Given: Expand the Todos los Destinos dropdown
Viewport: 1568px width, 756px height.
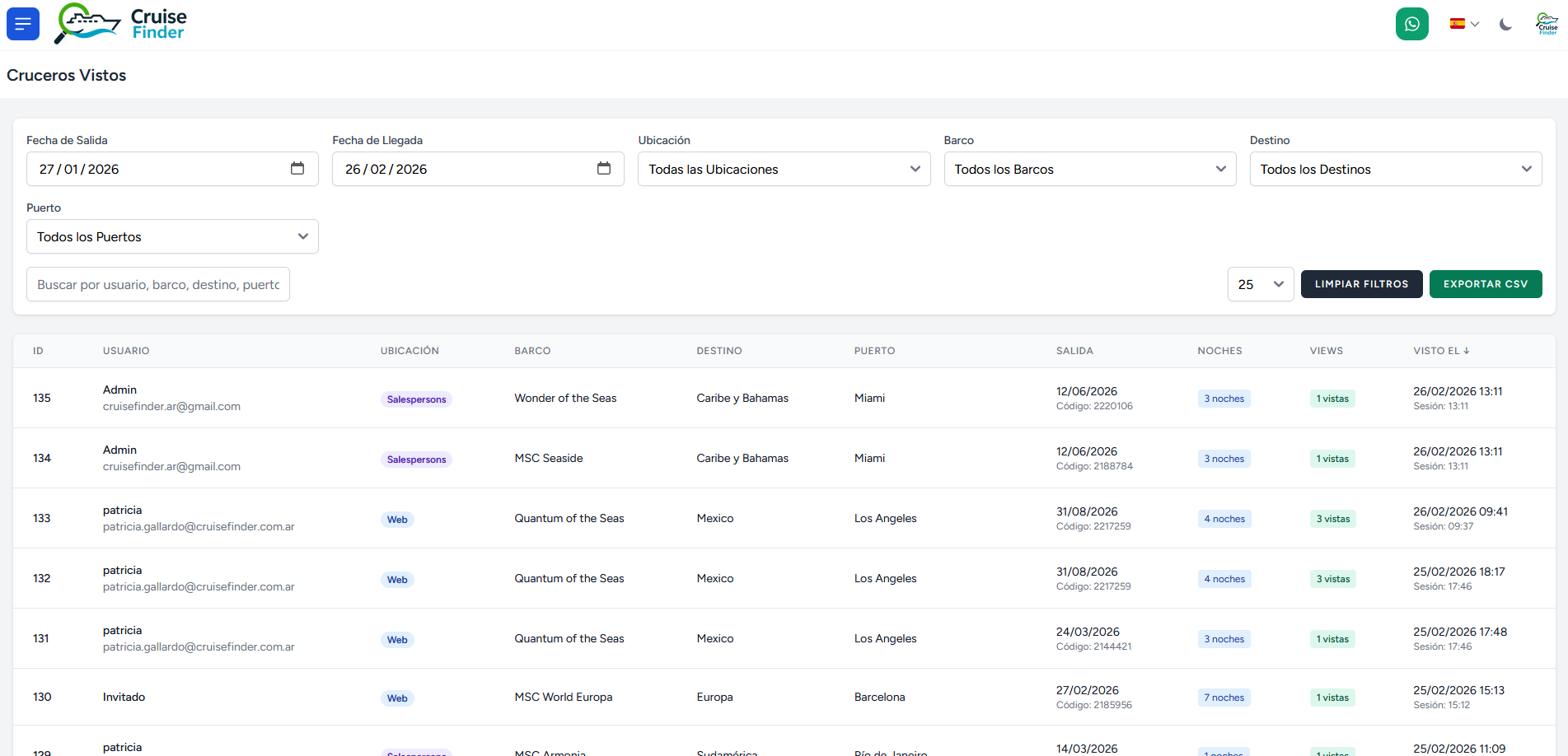Looking at the screenshot, I should 1395,169.
